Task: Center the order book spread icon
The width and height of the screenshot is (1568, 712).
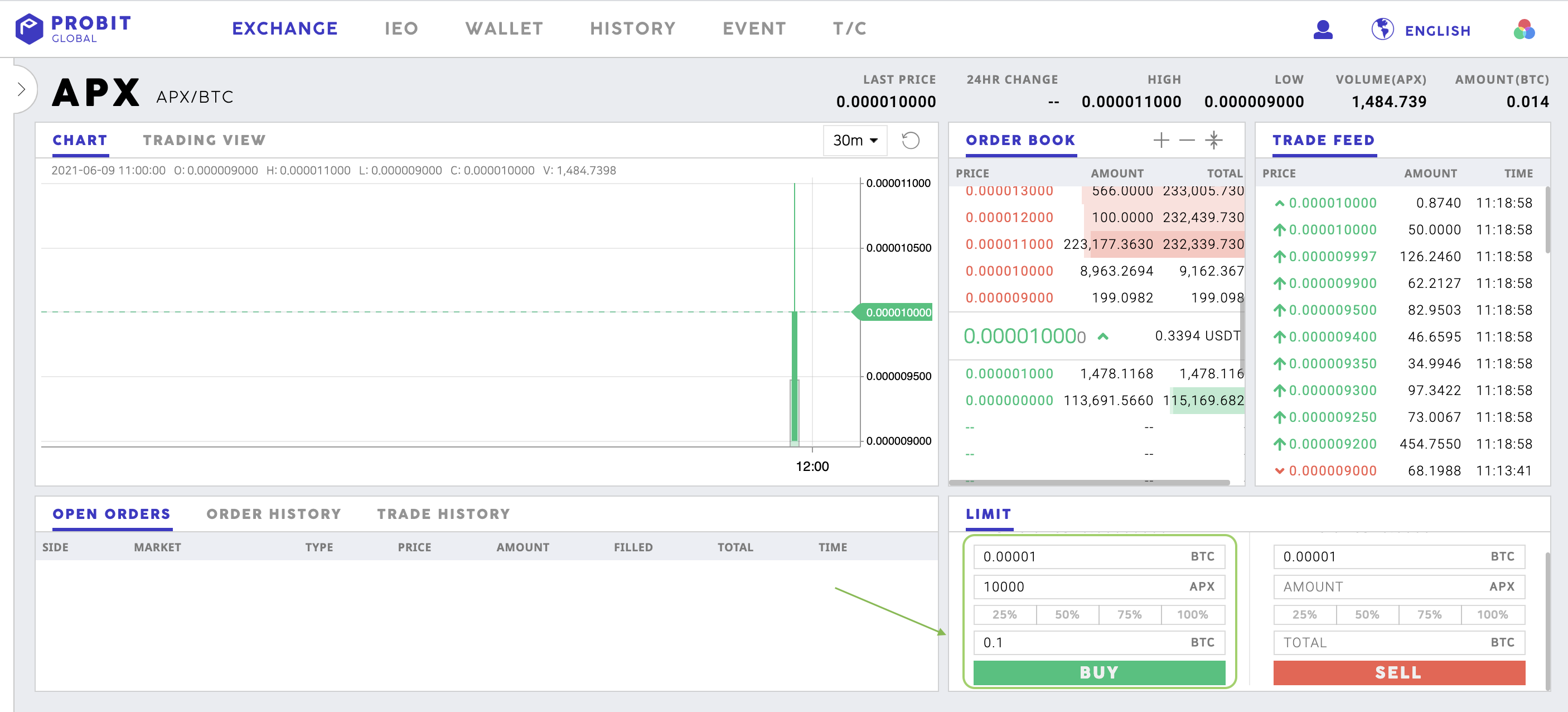Action: [1213, 140]
